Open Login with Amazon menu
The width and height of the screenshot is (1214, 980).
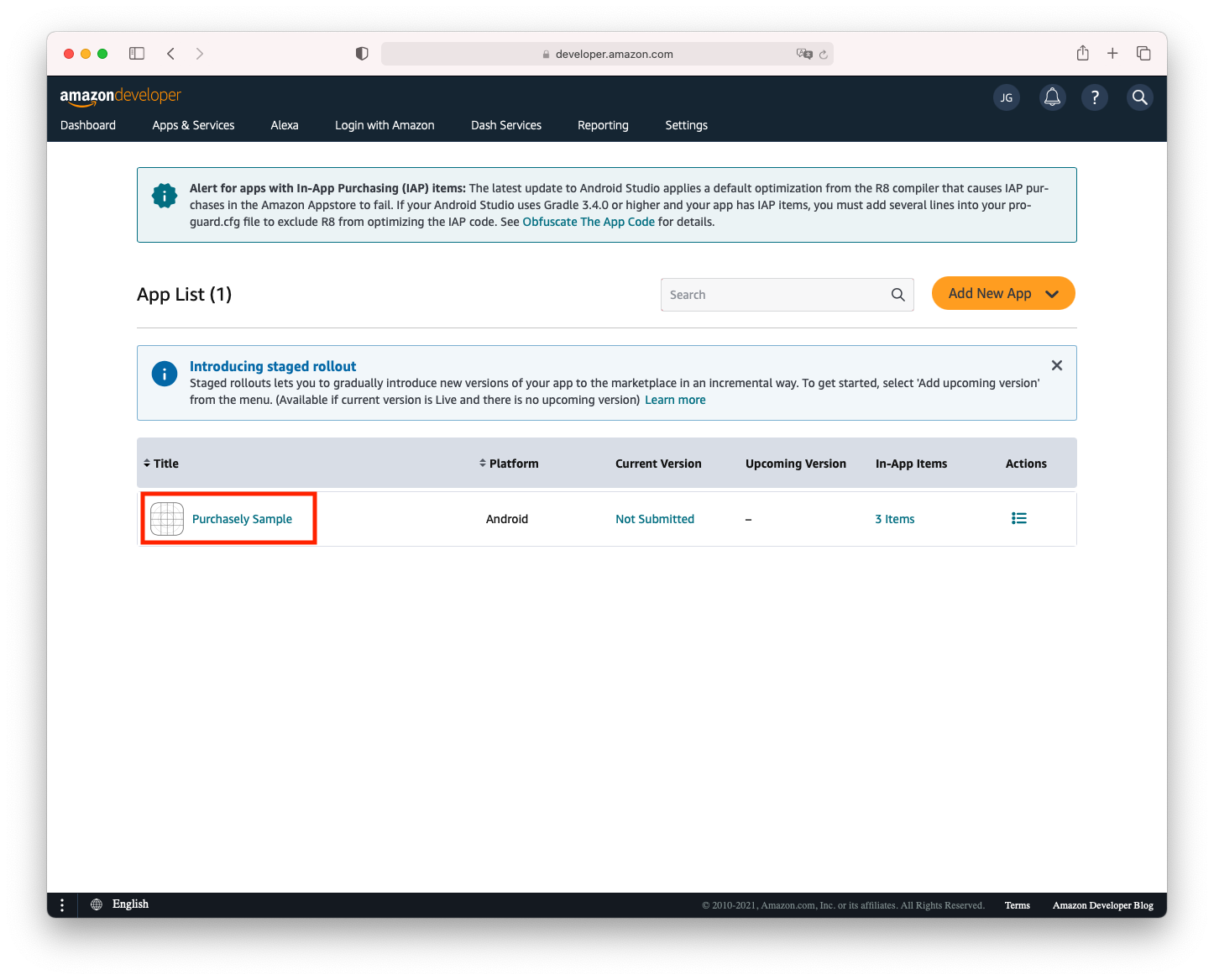click(x=385, y=125)
